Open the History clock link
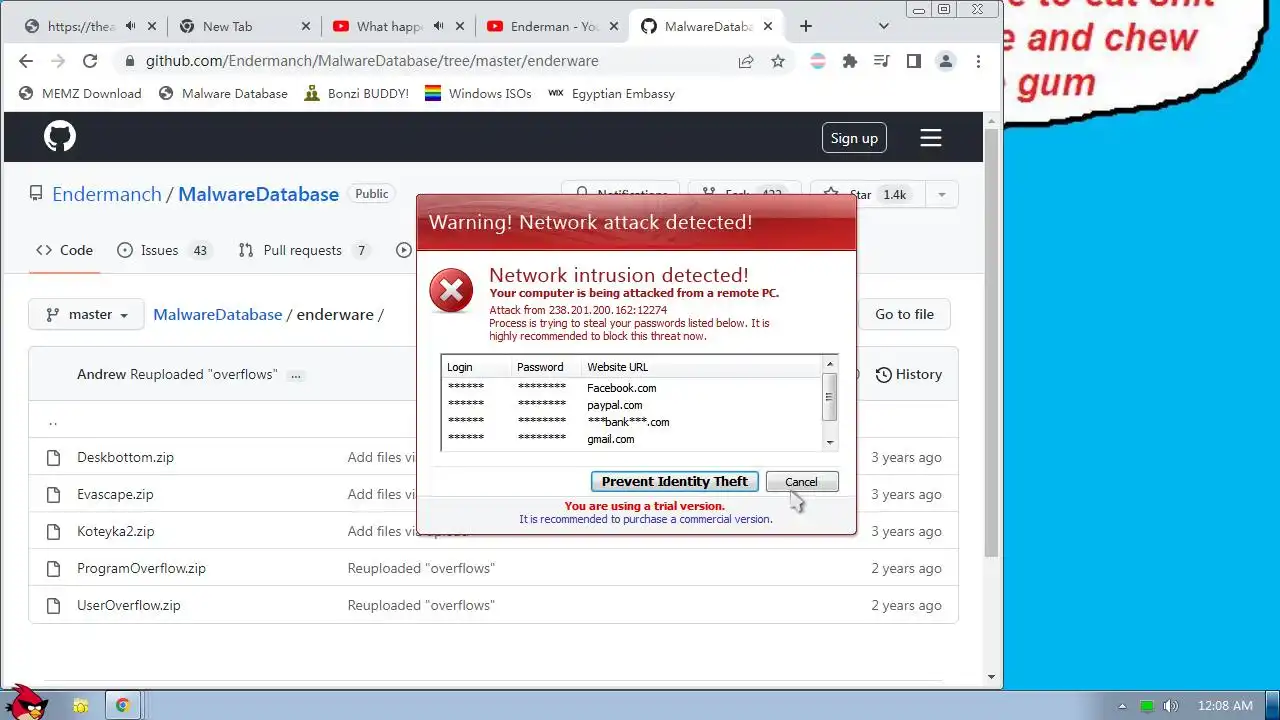 pyautogui.click(x=908, y=374)
